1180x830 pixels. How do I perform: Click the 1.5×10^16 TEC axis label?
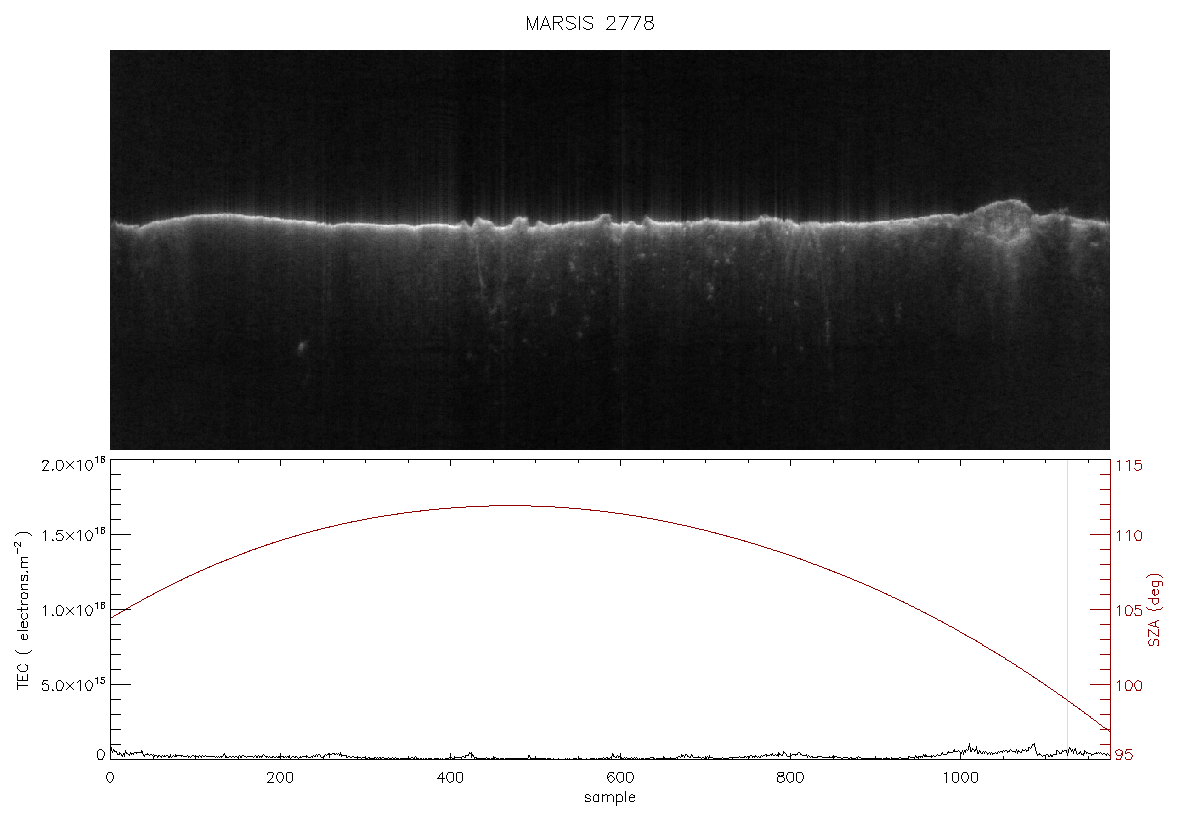(x=73, y=535)
